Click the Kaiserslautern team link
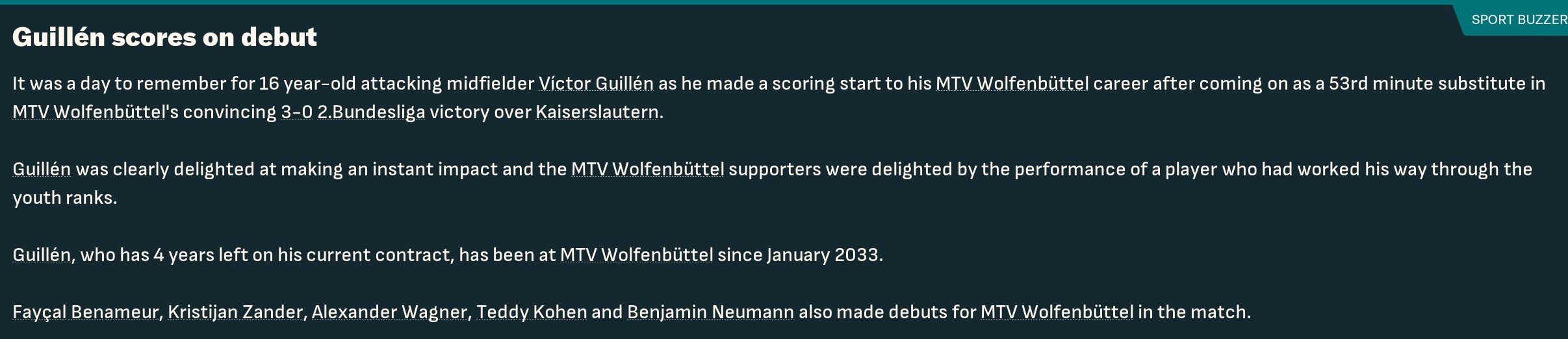1568x339 pixels. (x=597, y=112)
